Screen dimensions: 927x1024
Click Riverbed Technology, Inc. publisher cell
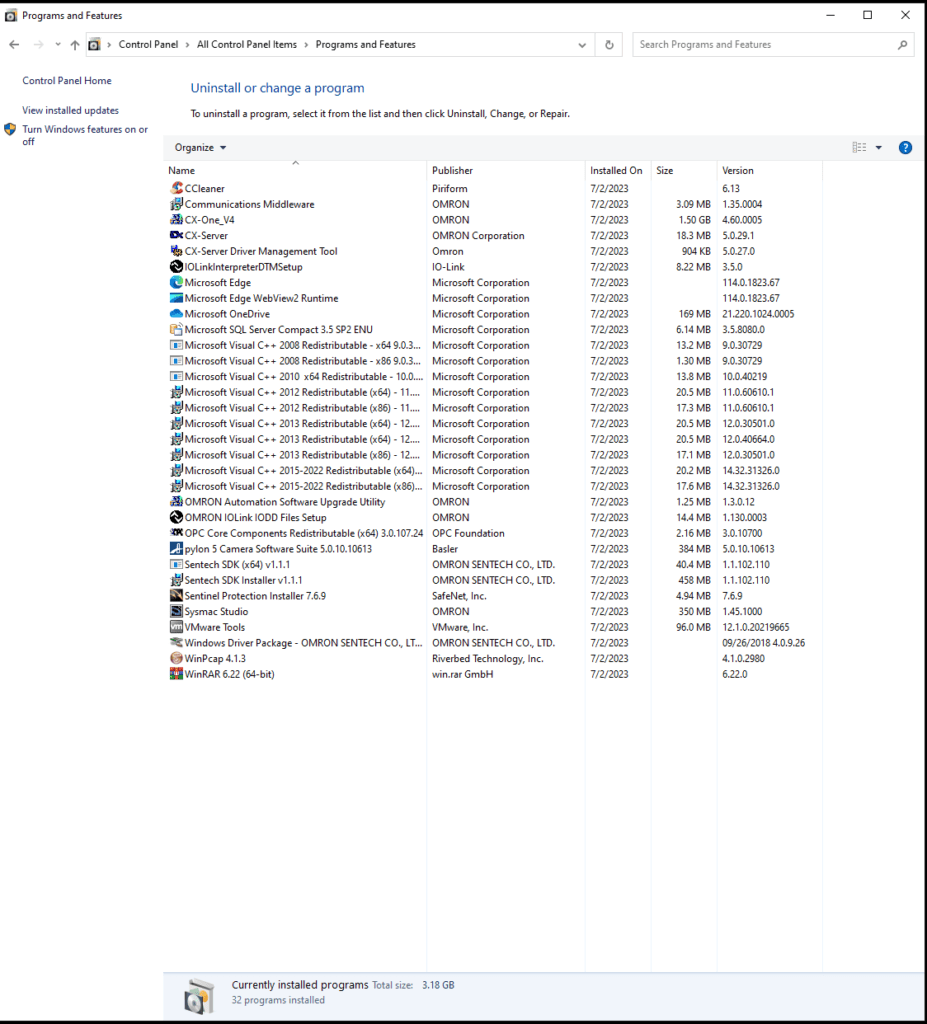point(487,658)
